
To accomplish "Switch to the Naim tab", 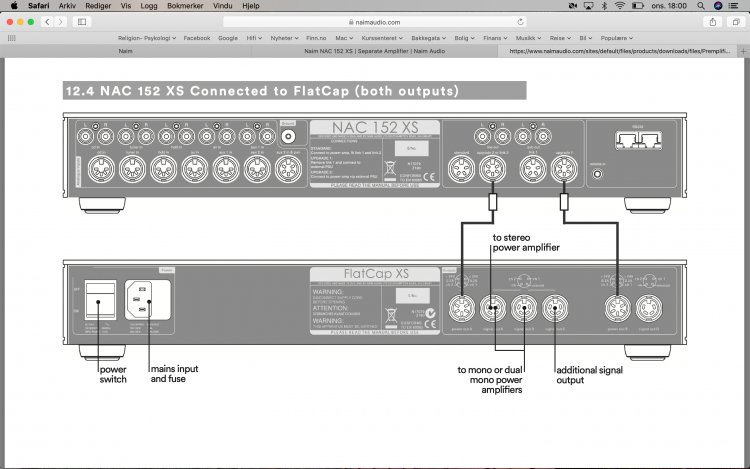I will click(125, 51).
